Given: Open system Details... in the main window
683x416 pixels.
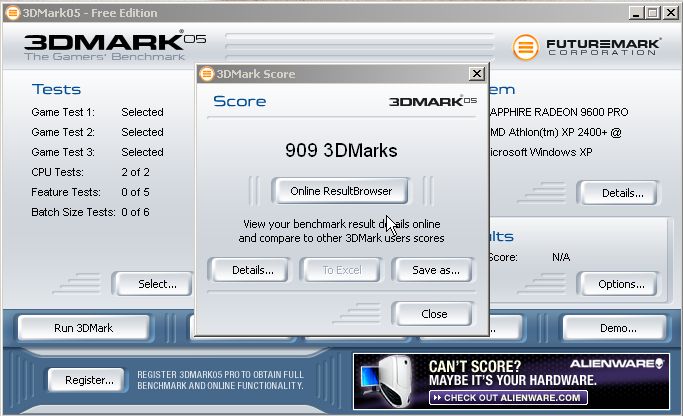Looking at the screenshot, I should [x=618, y=193].
